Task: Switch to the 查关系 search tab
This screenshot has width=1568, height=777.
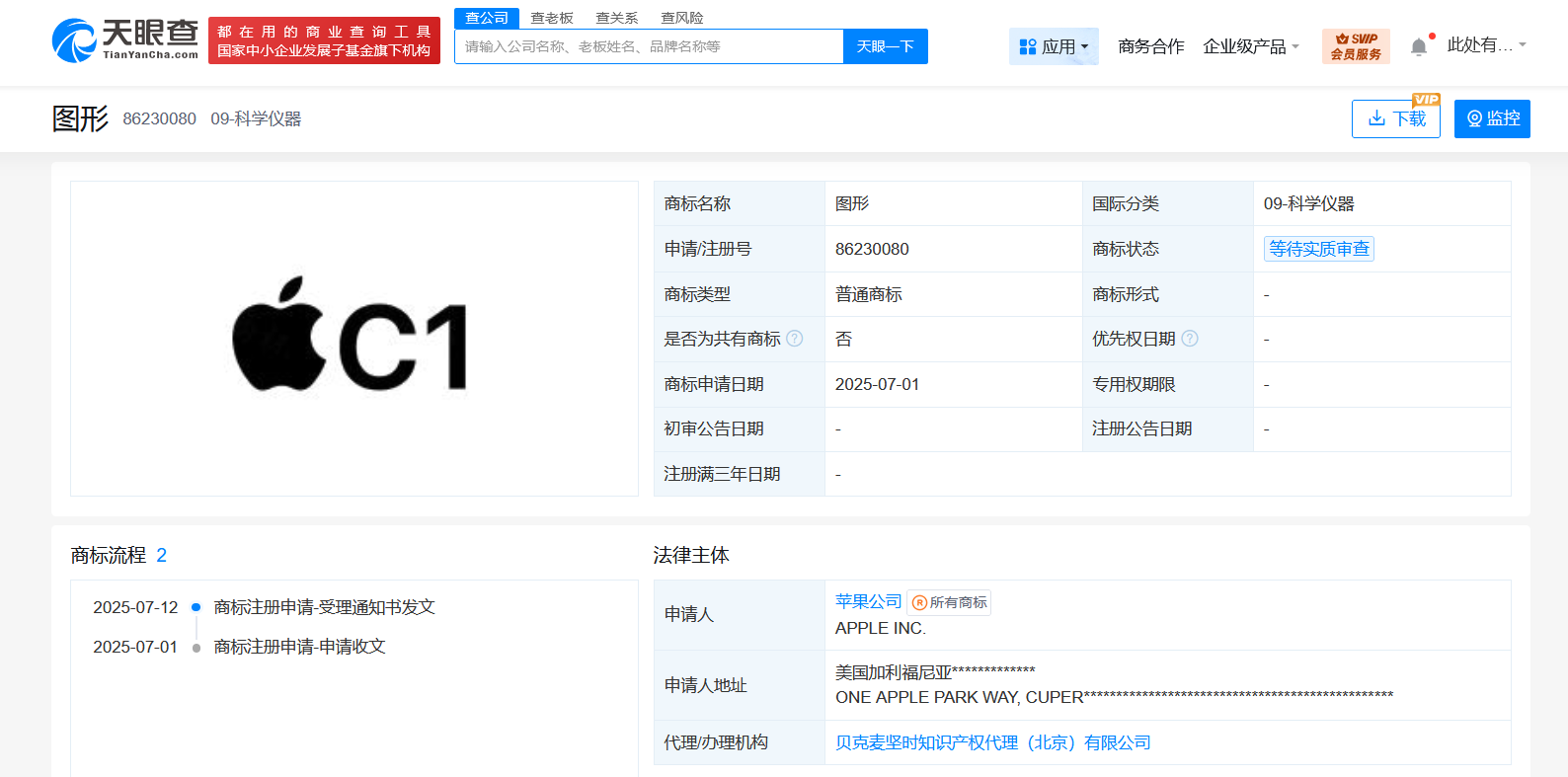Action: click(617, 18)
